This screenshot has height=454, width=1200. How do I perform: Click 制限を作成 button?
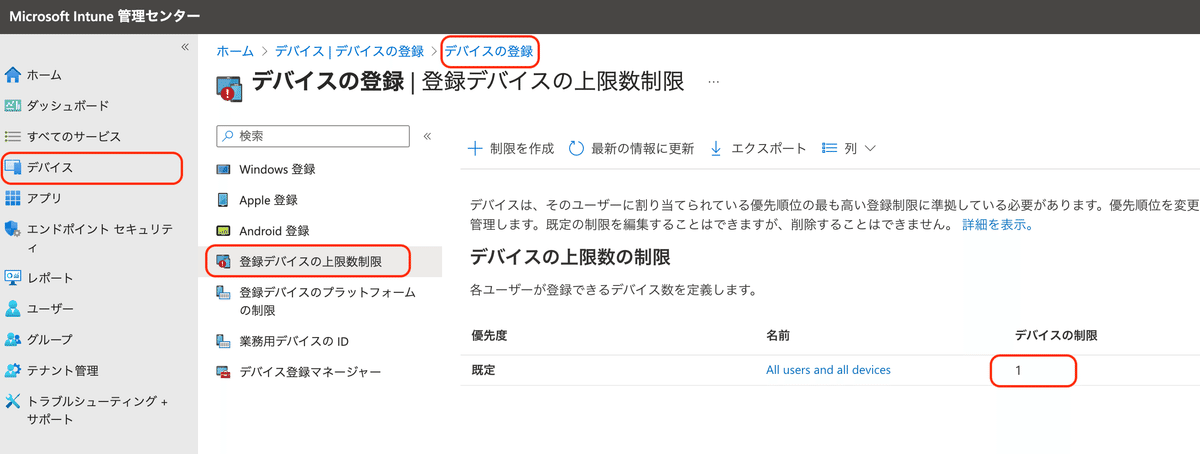click(511, 148)
